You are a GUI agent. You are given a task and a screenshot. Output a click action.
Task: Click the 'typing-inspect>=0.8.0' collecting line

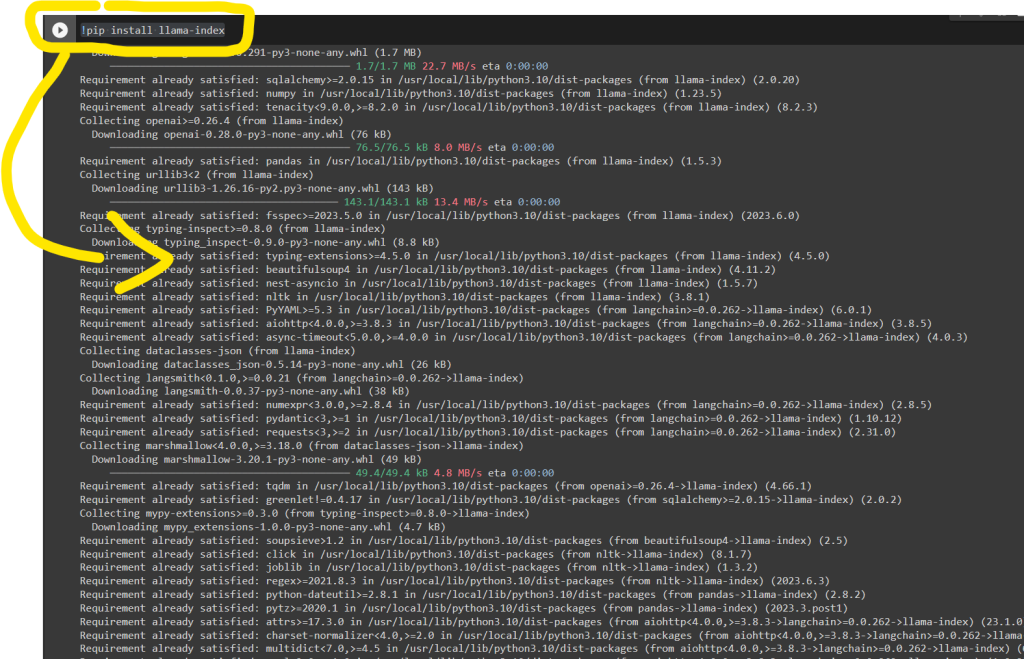[x=232, y=229]
